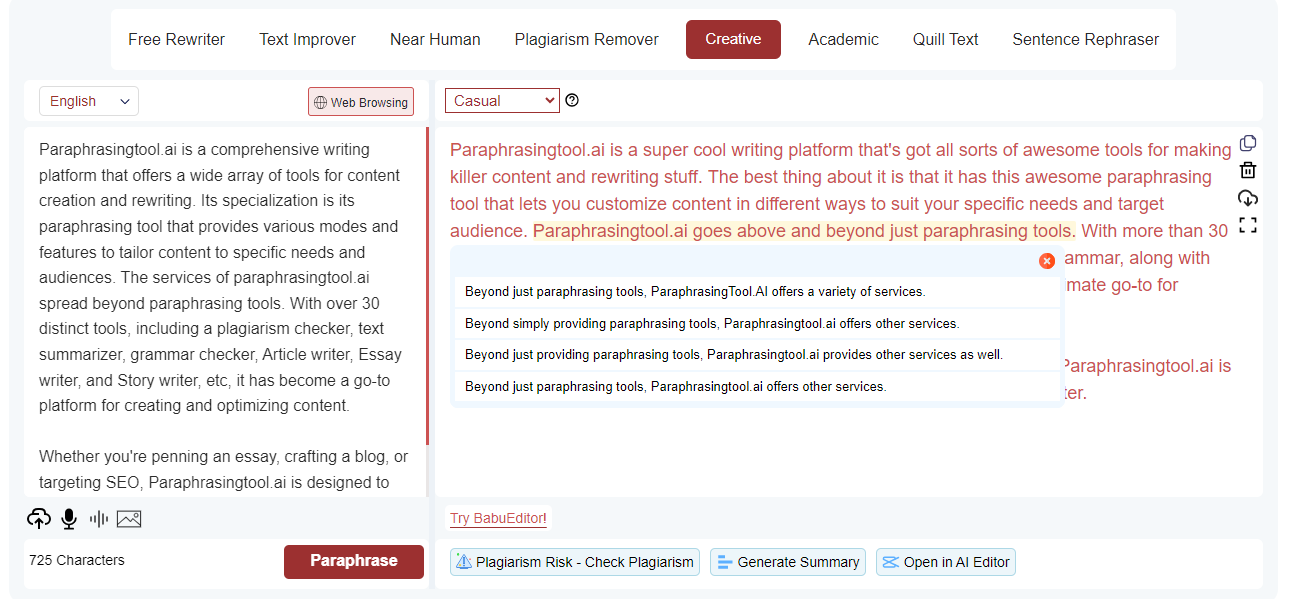Viewport: 1303px width, 599px height.
Task: Pick suggestion ending "provides other services as well"
Action: tap(757, 355)
